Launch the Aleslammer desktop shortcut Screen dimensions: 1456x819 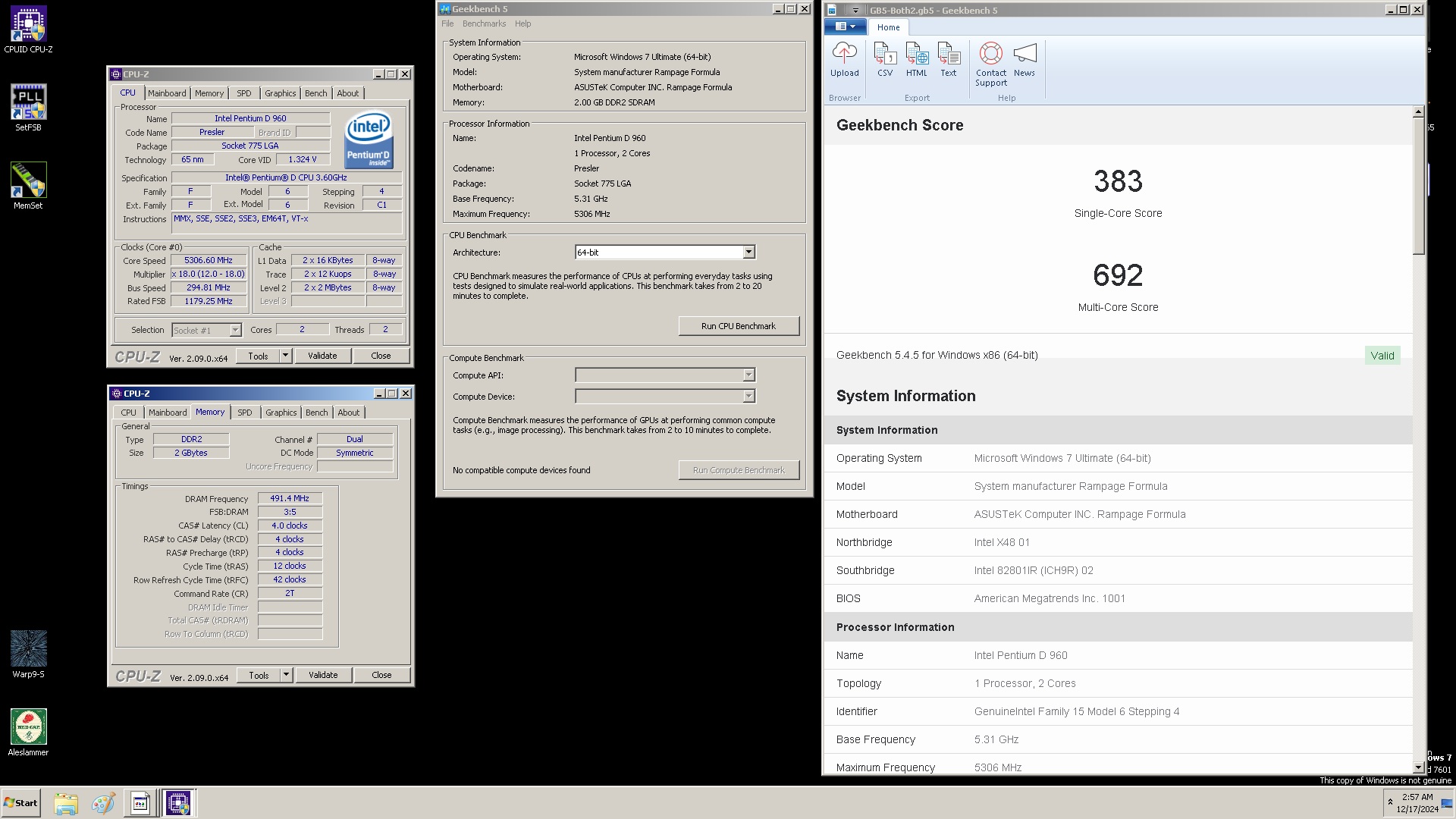click(x=28, y=733)
